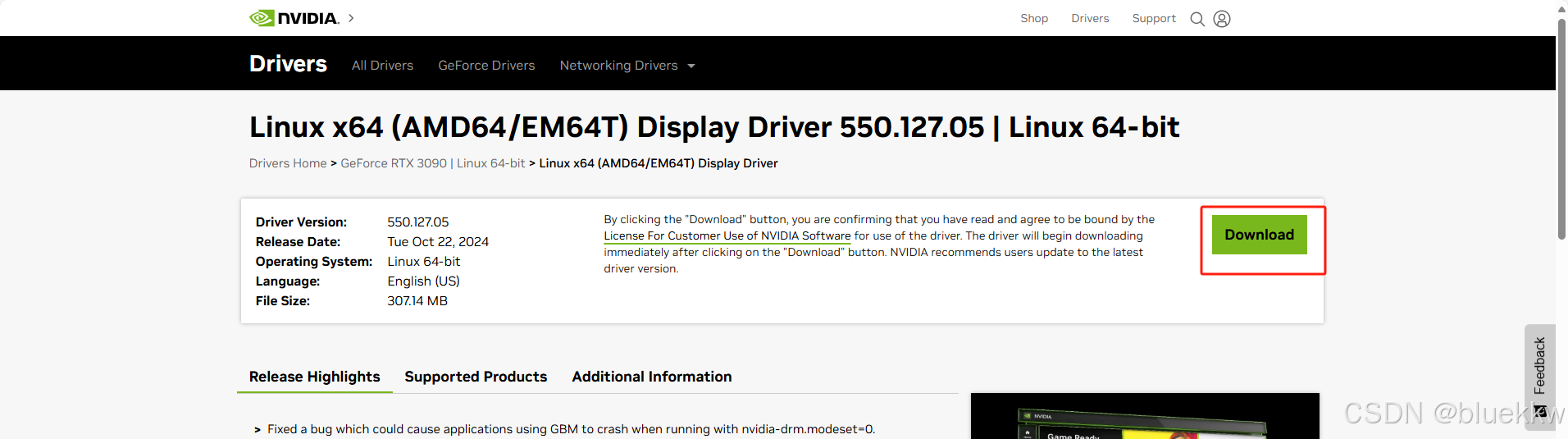Open the search magnifier icon
The width and height of the screenshot is (1568, 439).
click(1197, 19)
